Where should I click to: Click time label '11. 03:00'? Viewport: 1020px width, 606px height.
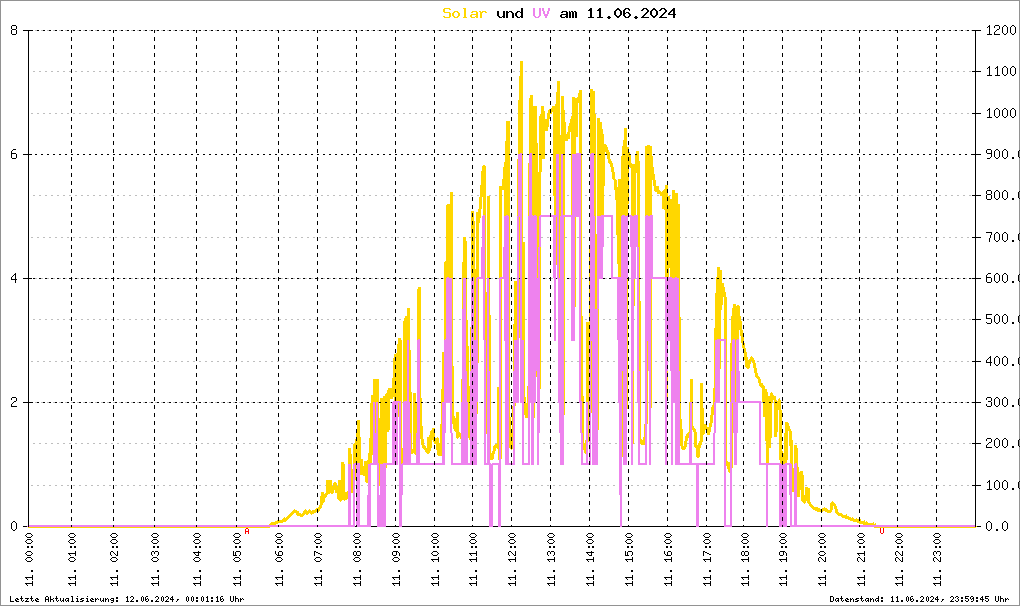point(155,559)
